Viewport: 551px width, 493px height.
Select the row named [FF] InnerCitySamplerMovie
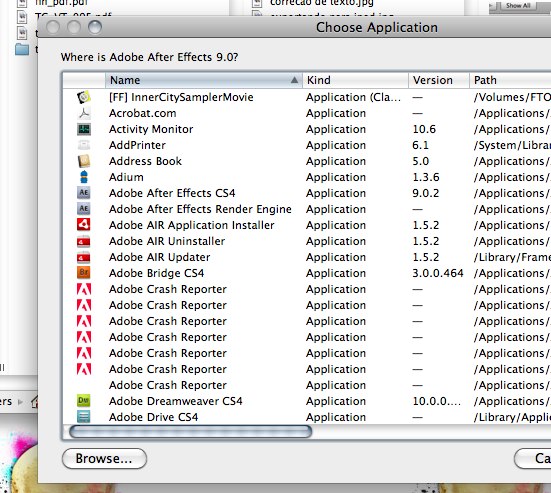pyautogui.click(x=307, y=97)
